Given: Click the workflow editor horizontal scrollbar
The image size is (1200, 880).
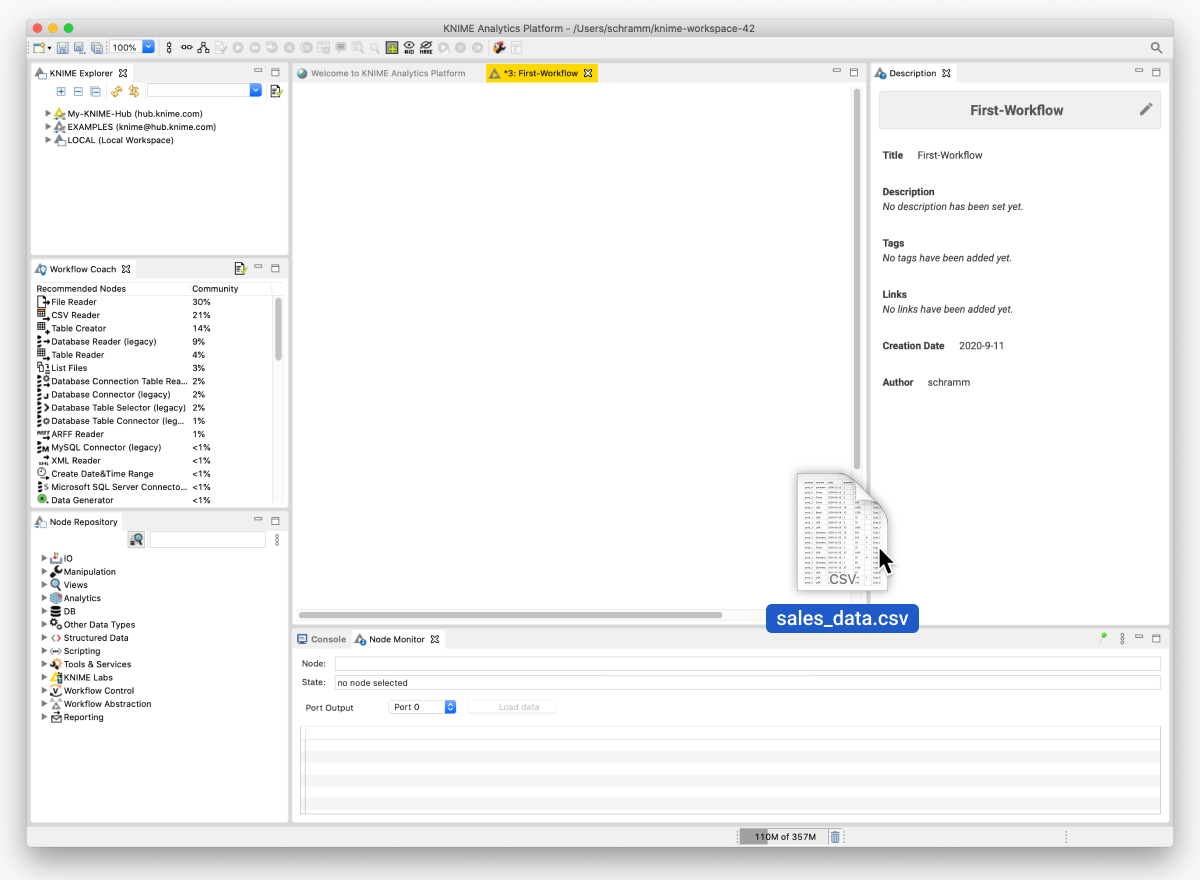Looking at the screenshot, I should coord(510,615).
